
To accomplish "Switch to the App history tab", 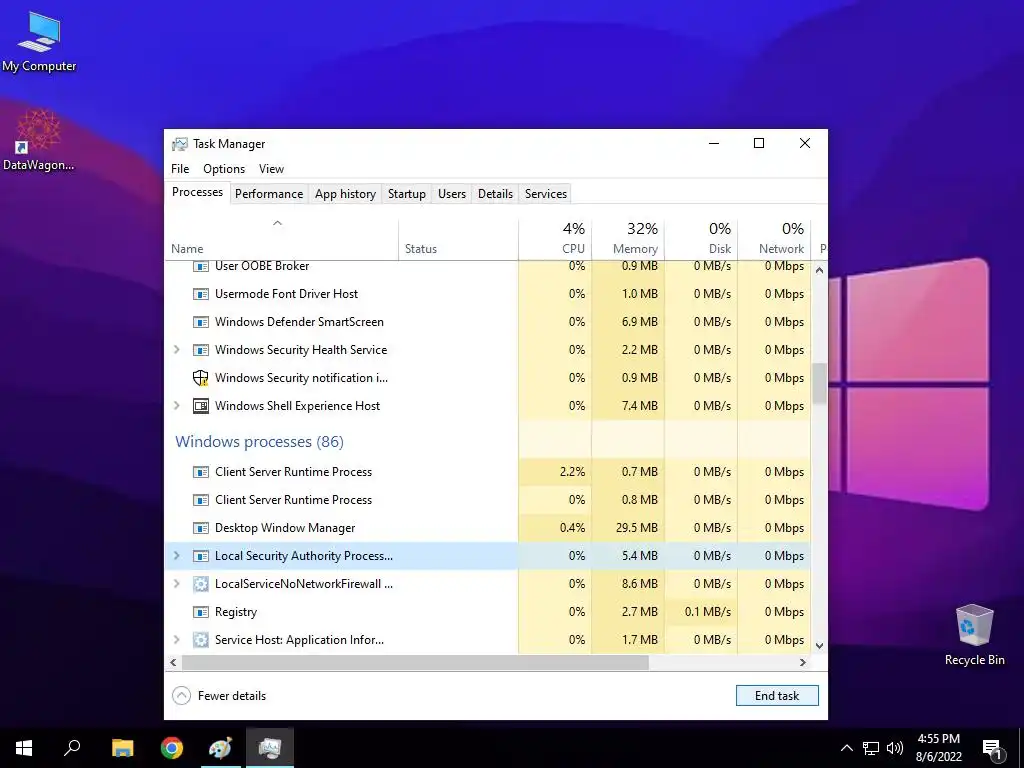I will (x=345, y=194).
